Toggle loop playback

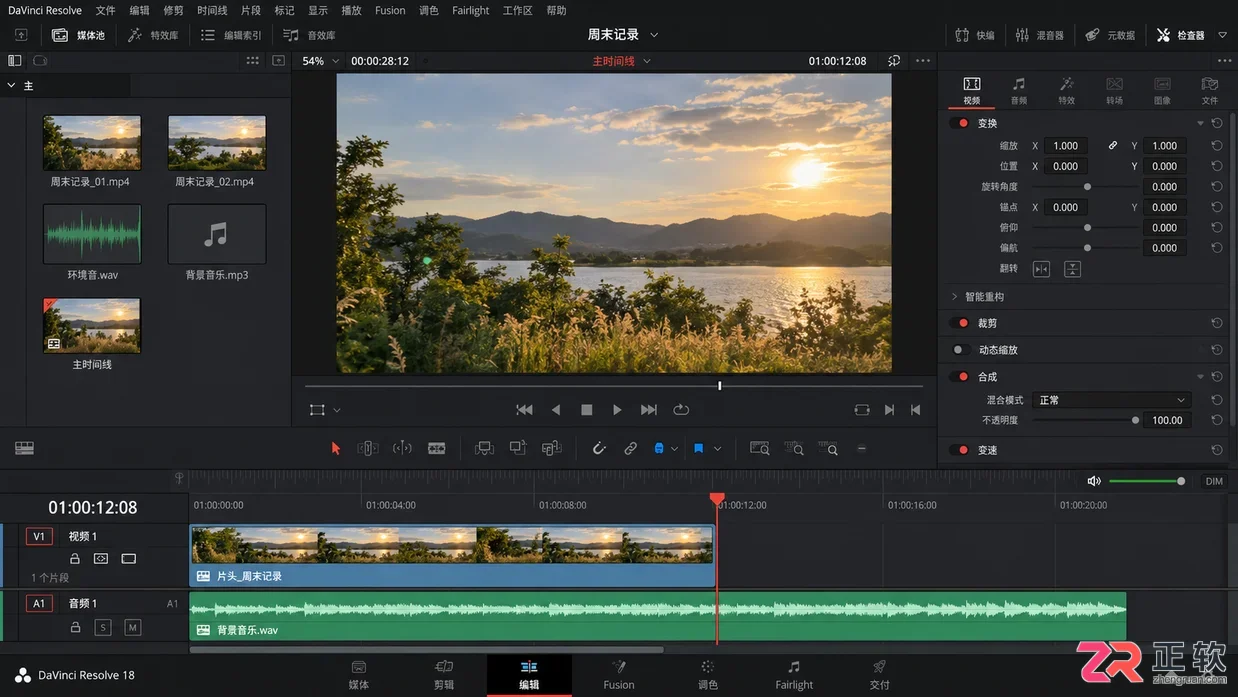(682, 410)
